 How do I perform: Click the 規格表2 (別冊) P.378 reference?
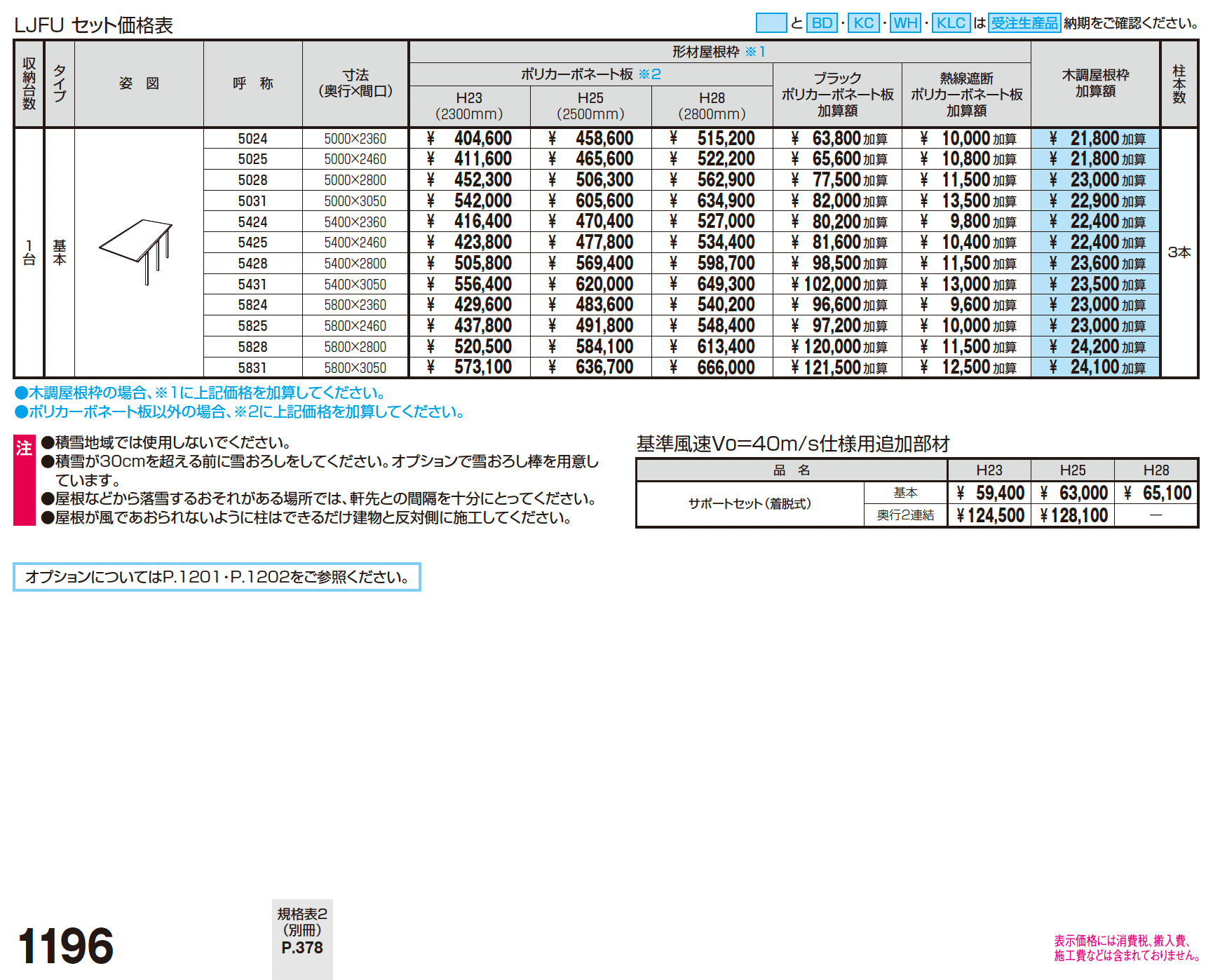(301, 932)
